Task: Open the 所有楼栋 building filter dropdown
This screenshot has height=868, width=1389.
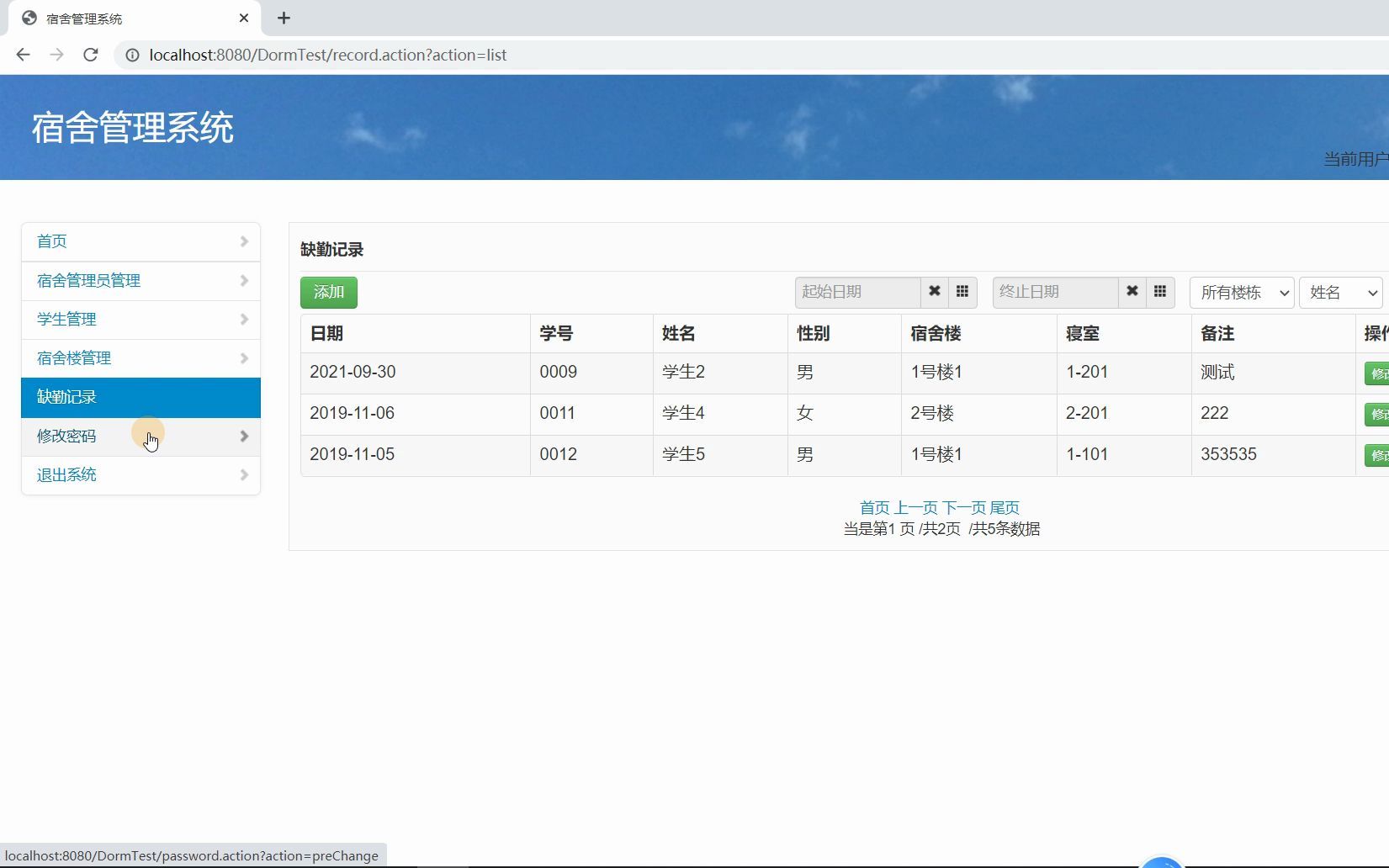Action: tap(1240, 292)
